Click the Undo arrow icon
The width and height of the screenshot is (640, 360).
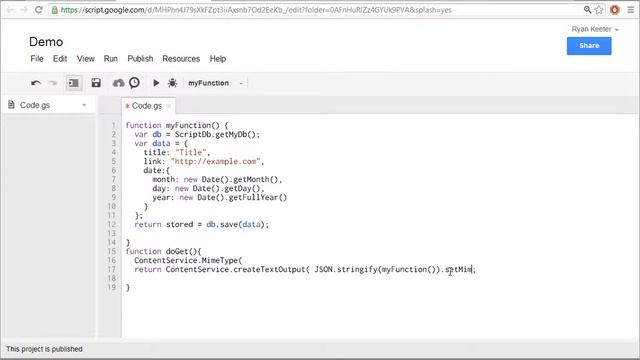tap(36, 83)
